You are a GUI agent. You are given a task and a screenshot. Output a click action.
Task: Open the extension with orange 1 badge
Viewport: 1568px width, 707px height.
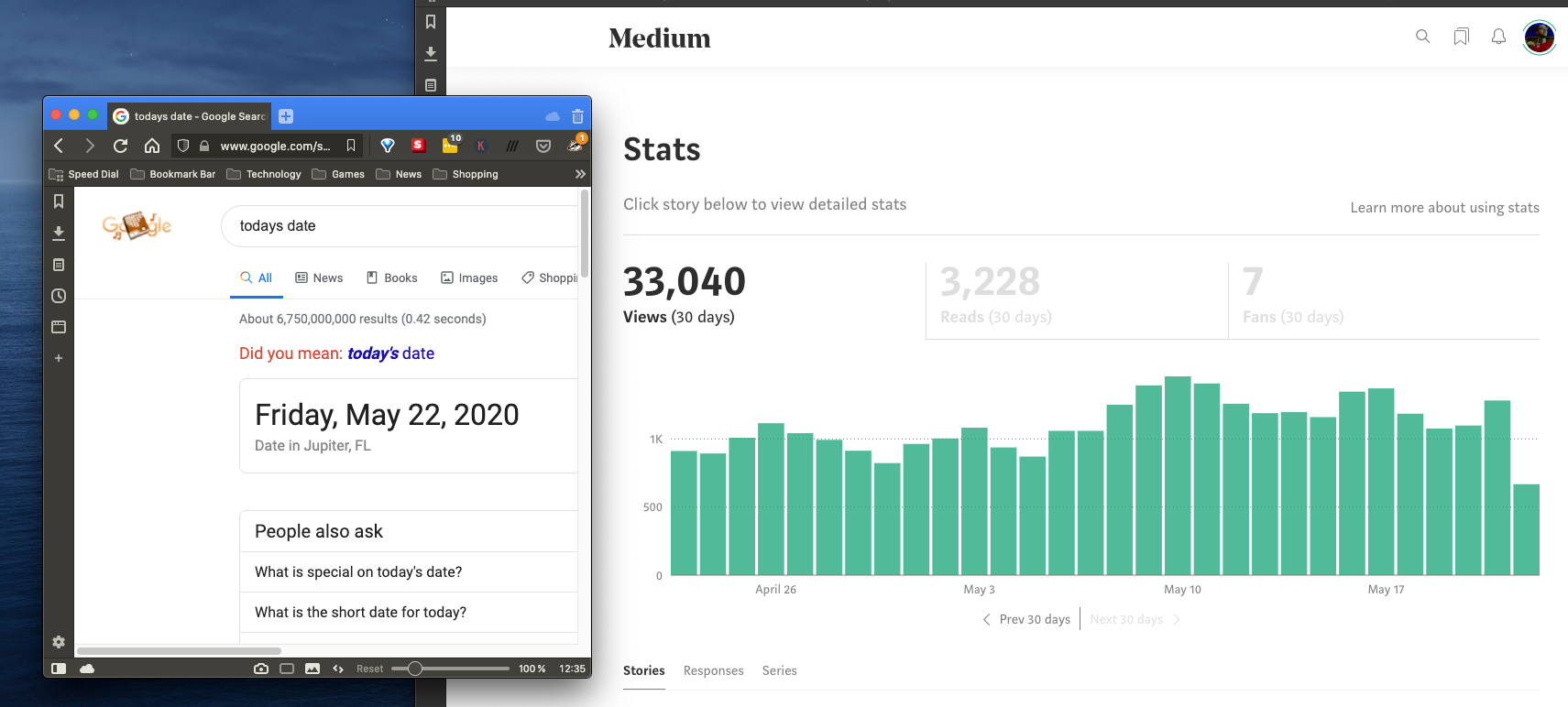pos(576,144)
